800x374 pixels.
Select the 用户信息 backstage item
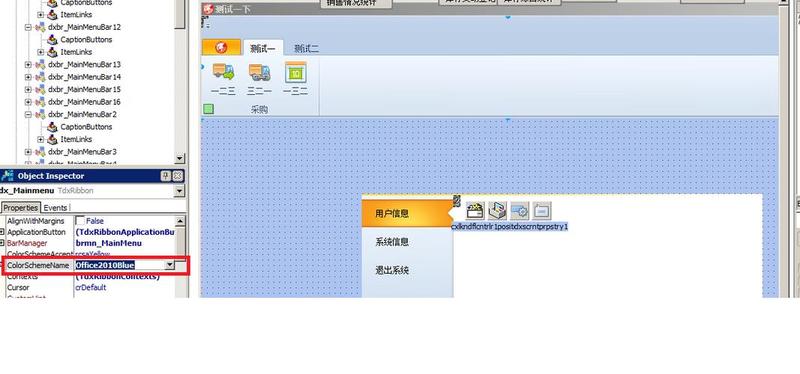coord(407,213)
